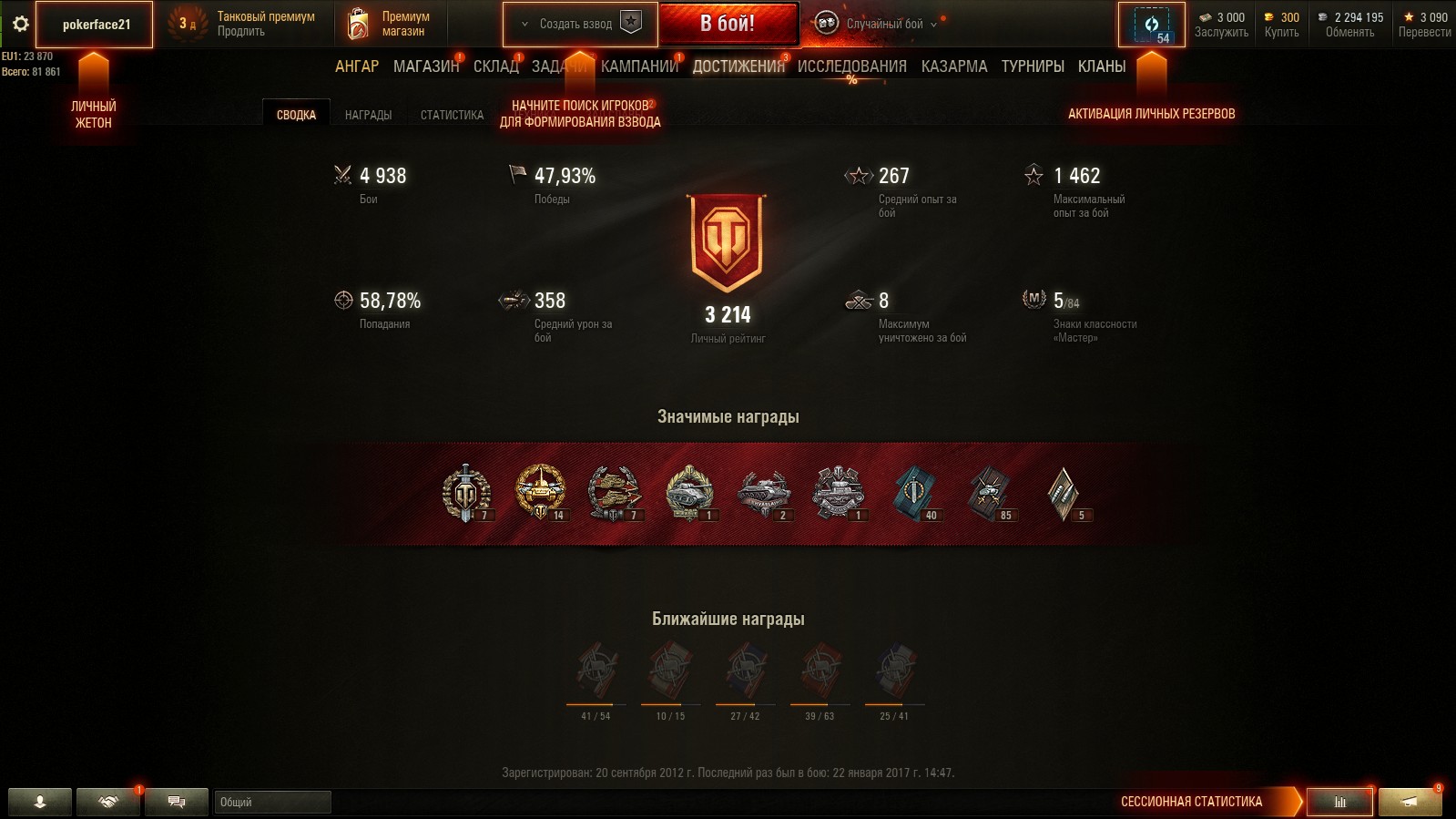Open the settings gear menu

20,25
